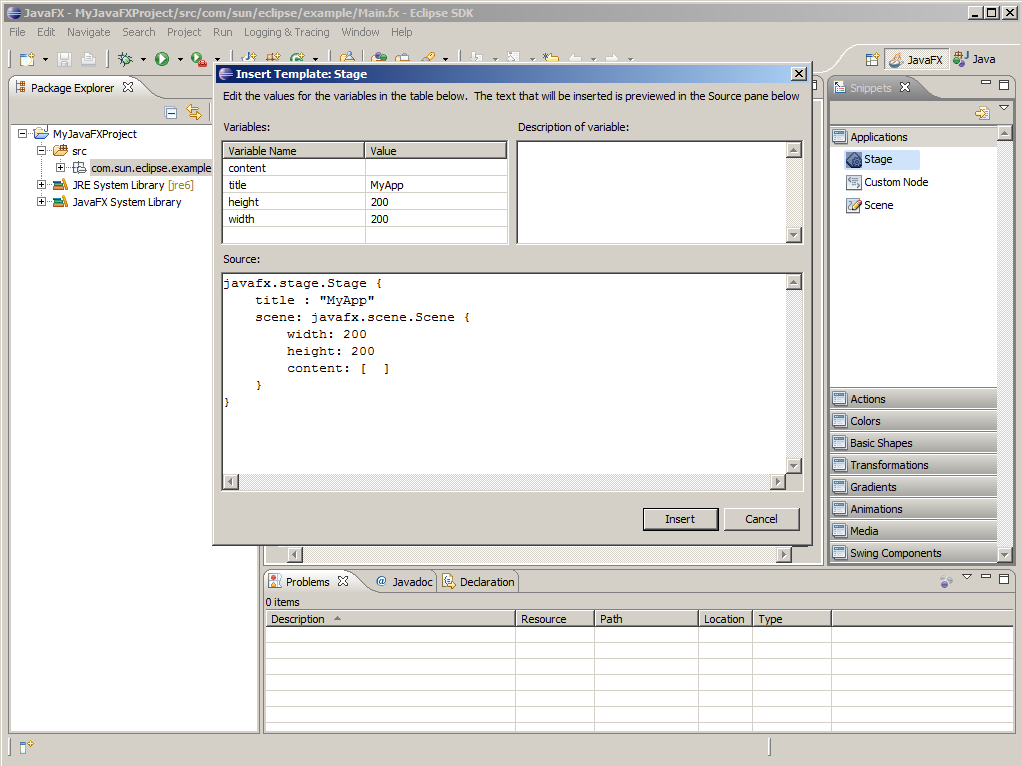Click the Debug bug icon in toolbar
Screen dimensions: 1022x766
tap(125, 60)
